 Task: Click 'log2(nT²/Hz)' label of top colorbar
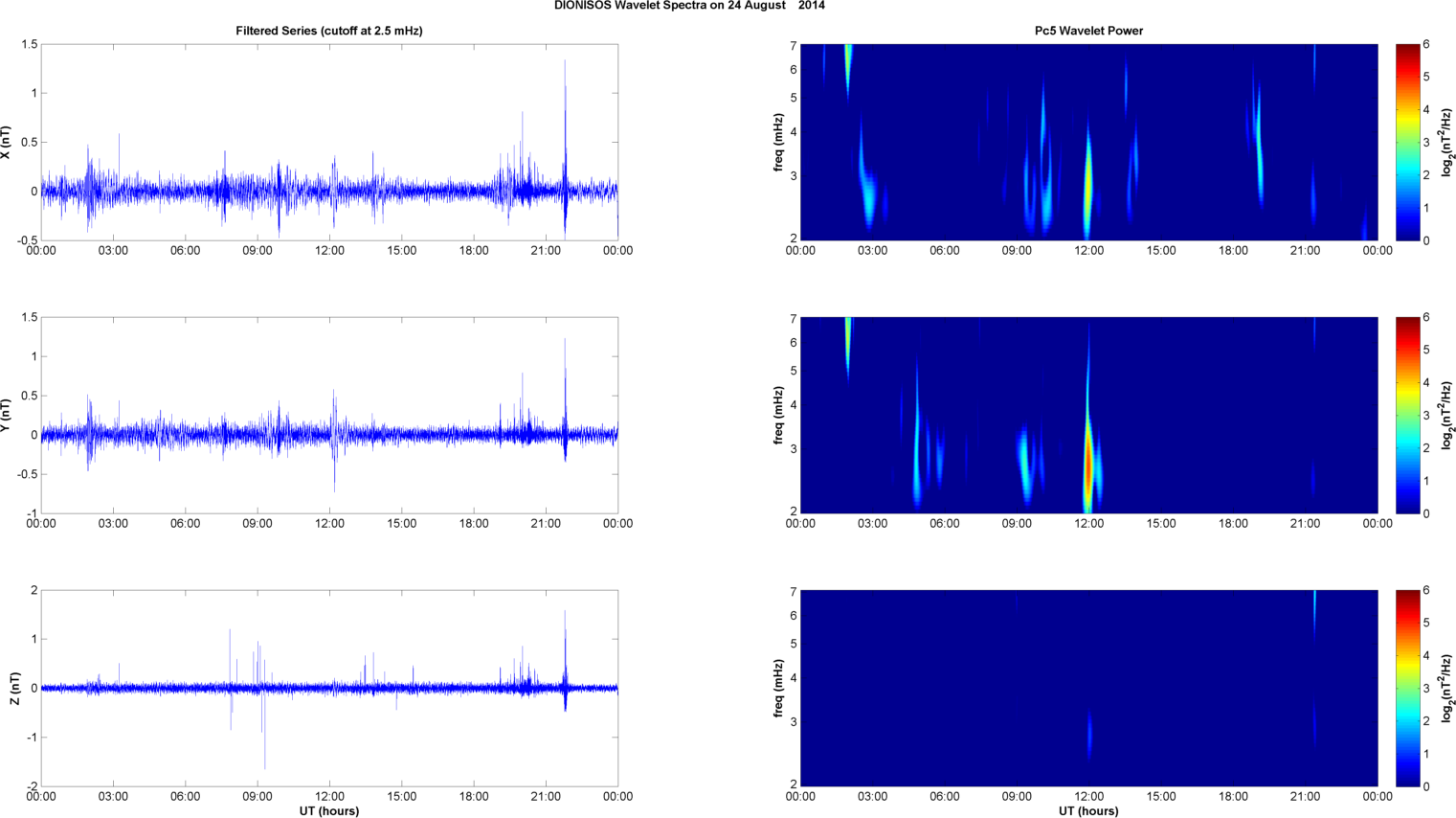click(1447, 142)
